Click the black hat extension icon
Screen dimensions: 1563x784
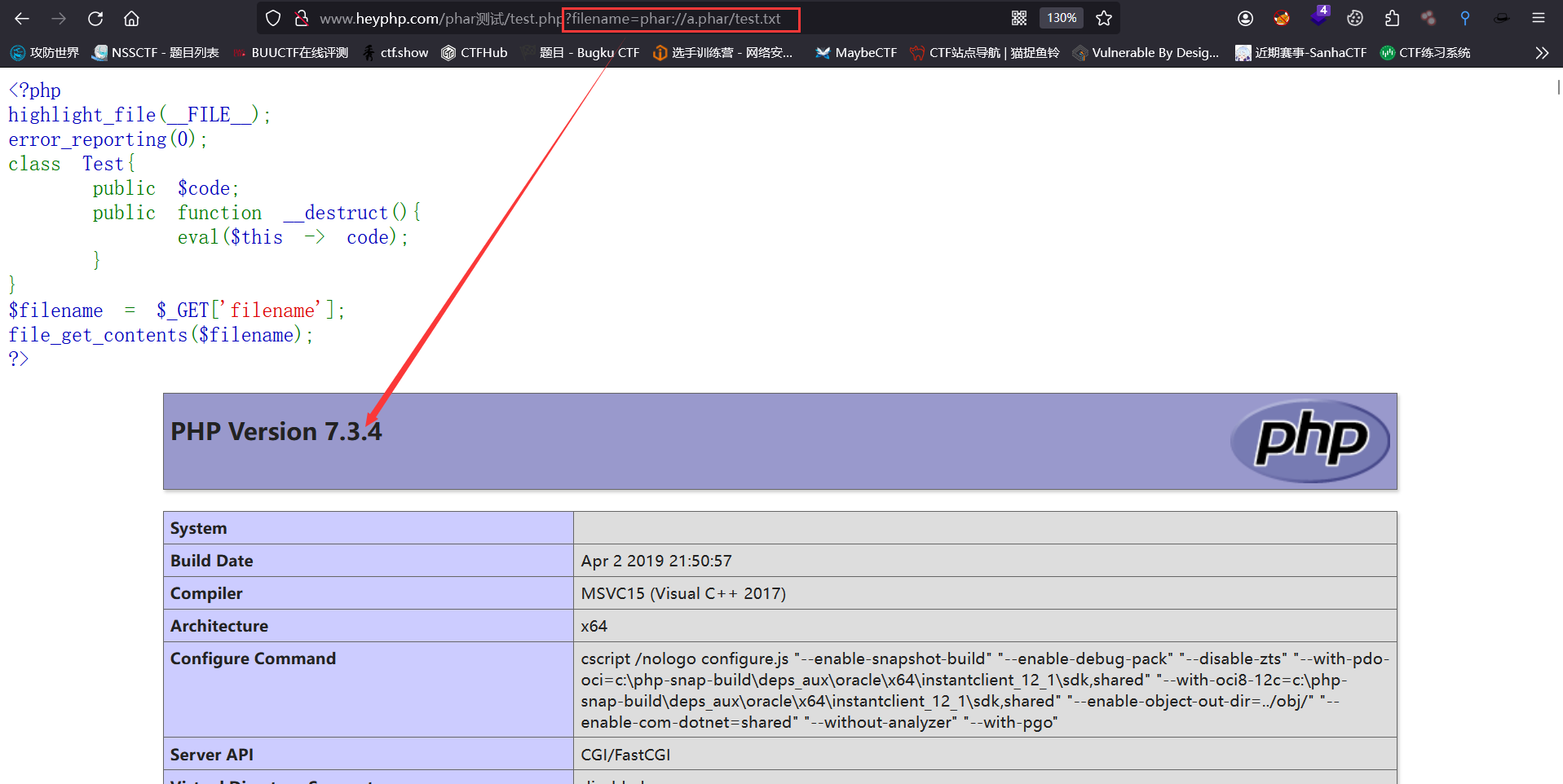tap(1501, 18)
